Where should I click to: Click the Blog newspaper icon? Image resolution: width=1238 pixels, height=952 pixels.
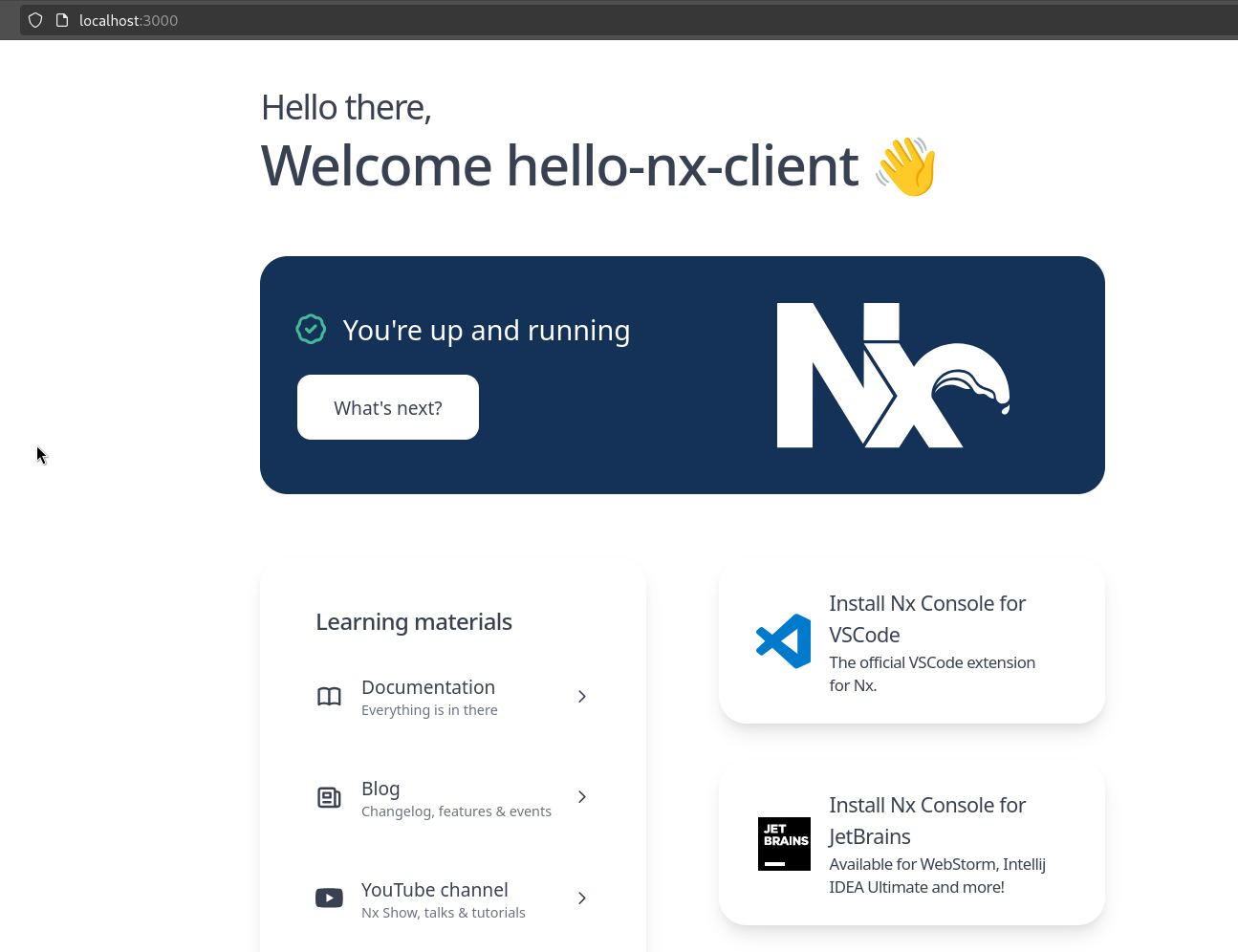pos(329,797)
